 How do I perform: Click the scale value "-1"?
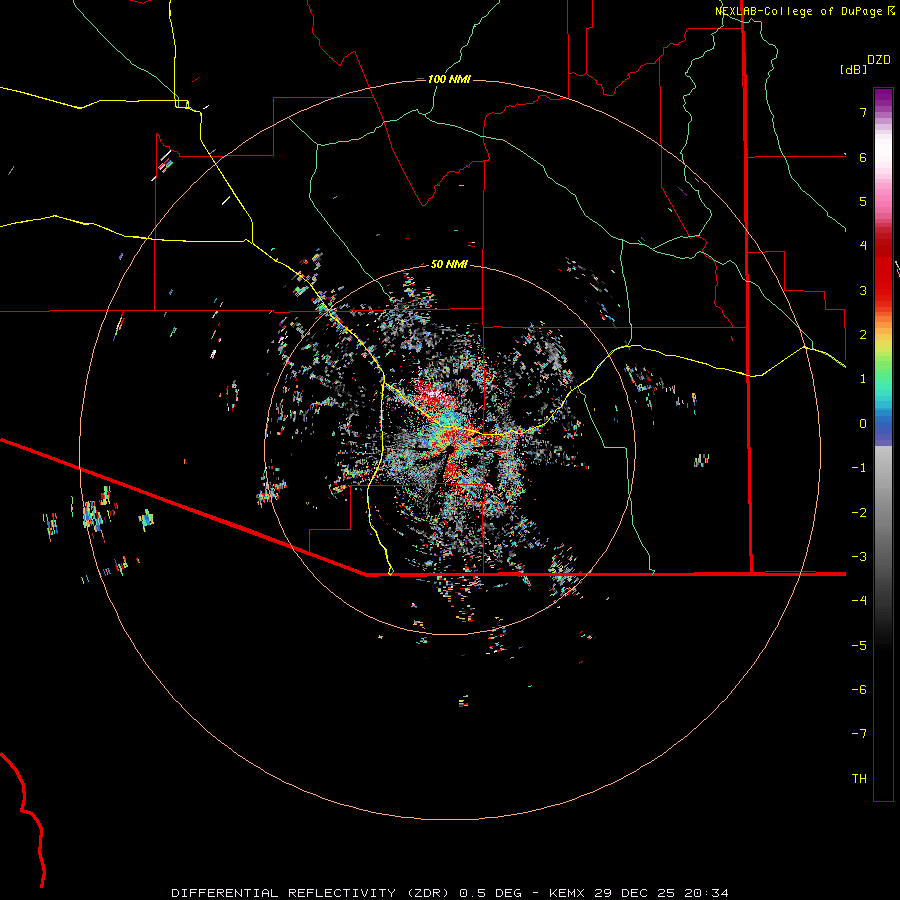tap(859, 468)
